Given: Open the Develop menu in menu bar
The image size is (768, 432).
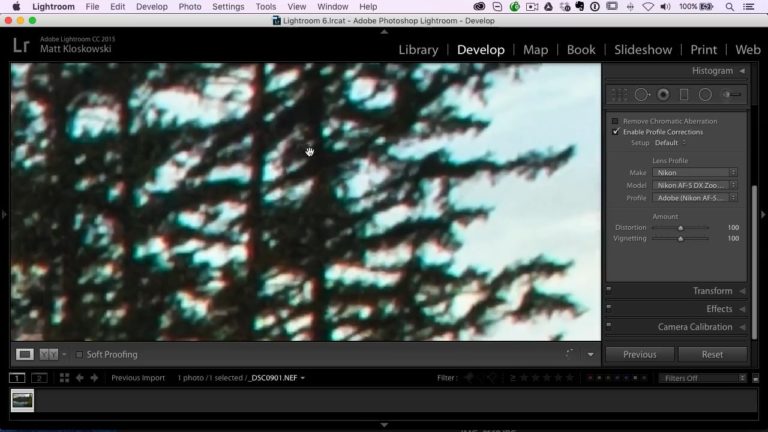Looking at the screenshot, I should coord(151,7).
